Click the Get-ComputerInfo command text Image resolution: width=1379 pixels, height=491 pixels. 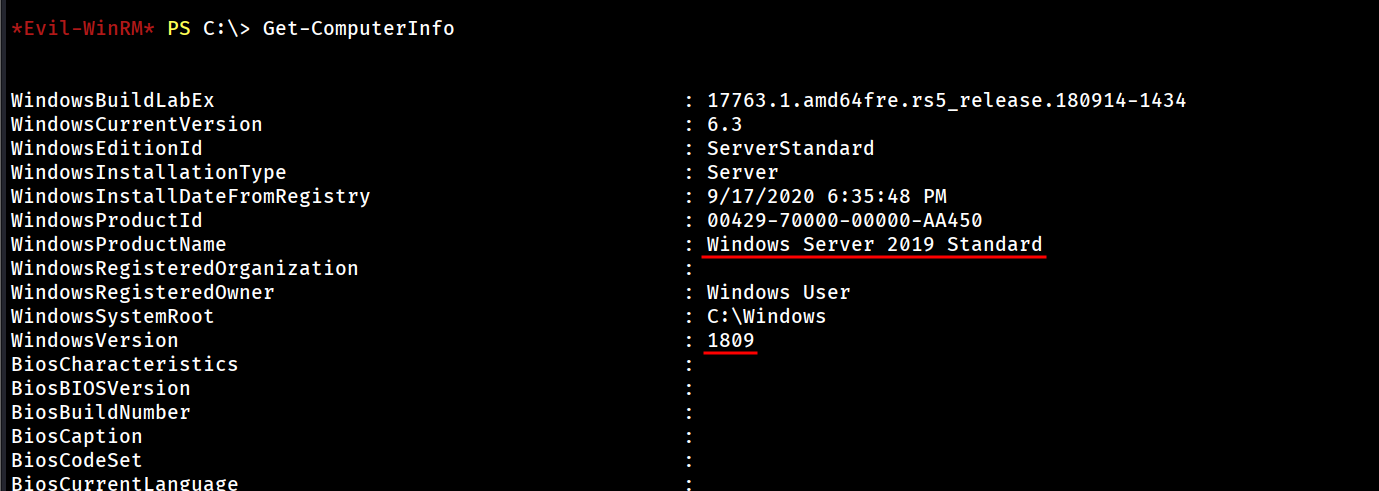point(358,29)
